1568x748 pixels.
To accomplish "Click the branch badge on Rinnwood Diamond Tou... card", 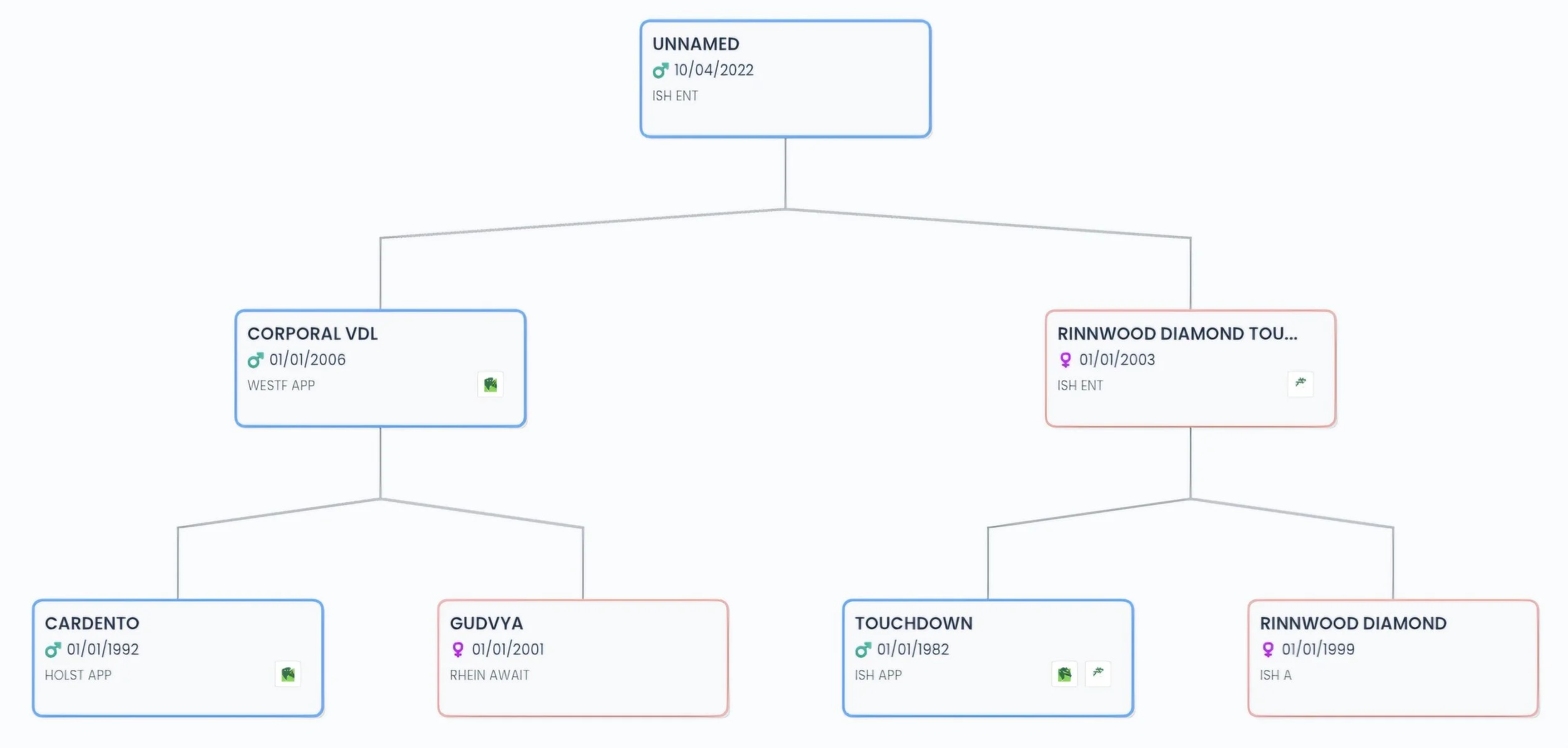I will click(1300, 384).
